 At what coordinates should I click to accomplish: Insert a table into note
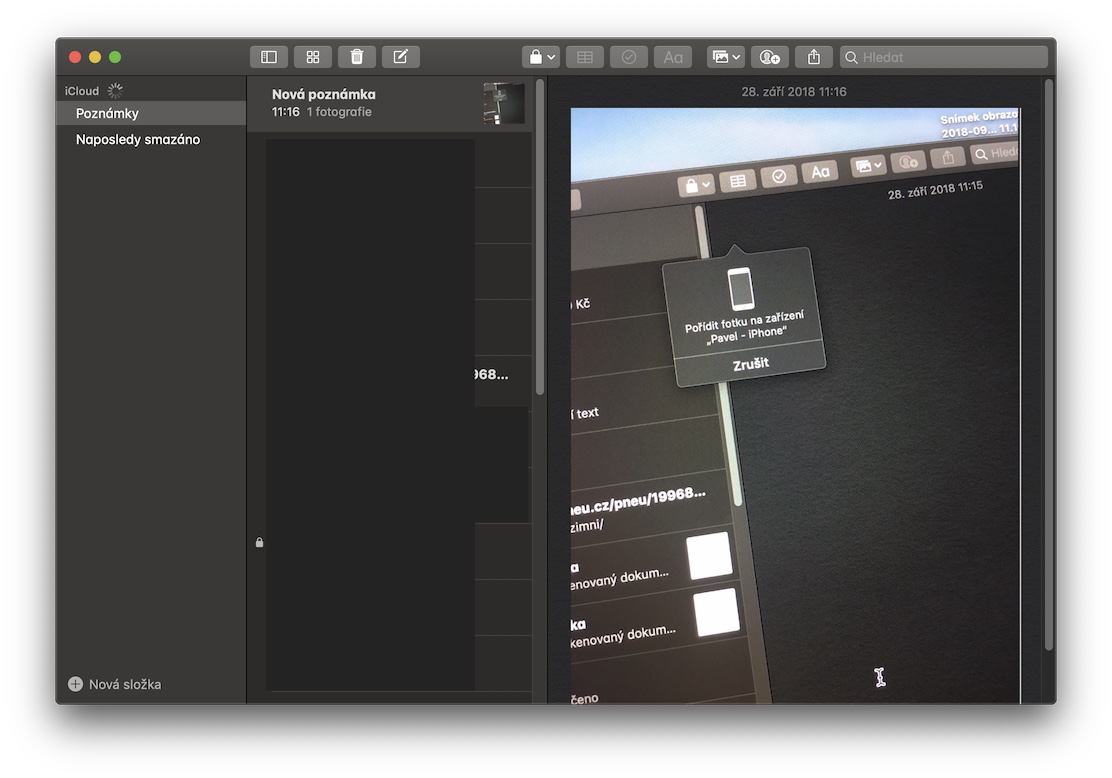pyautogui.click(x=585, y=57)
